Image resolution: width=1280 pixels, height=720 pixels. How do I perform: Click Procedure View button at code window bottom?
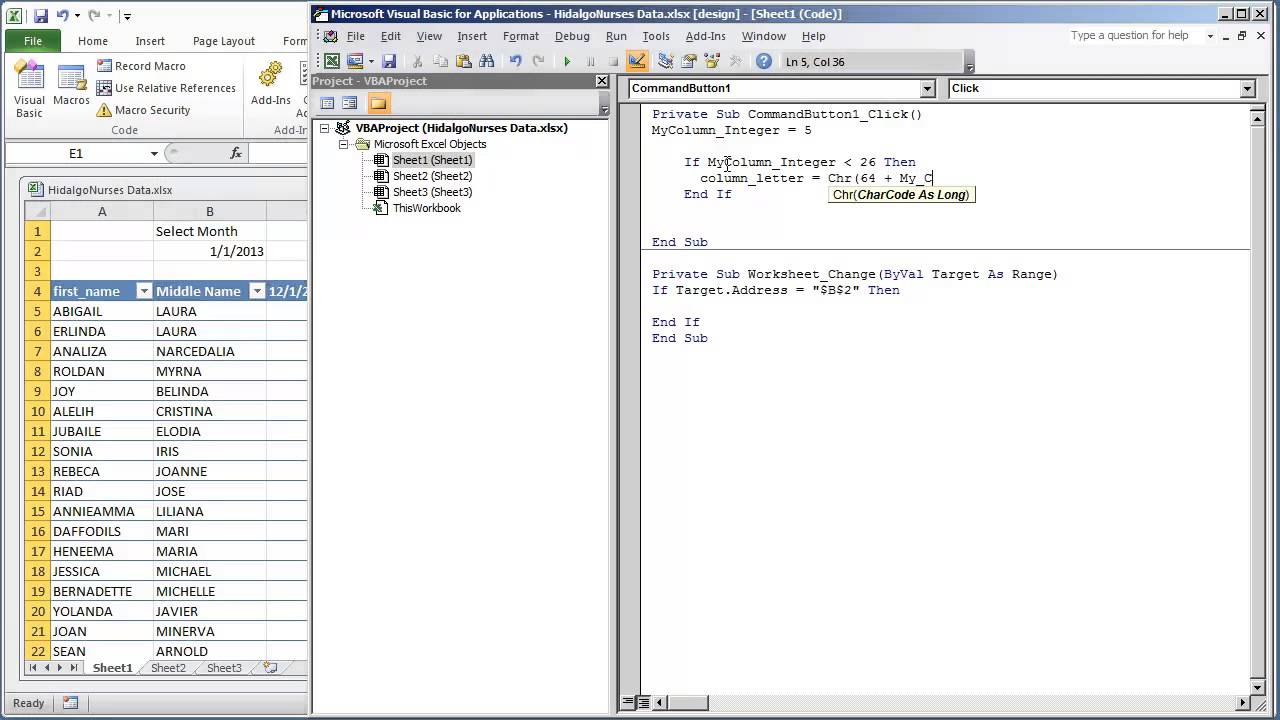(x=627, y=702)
